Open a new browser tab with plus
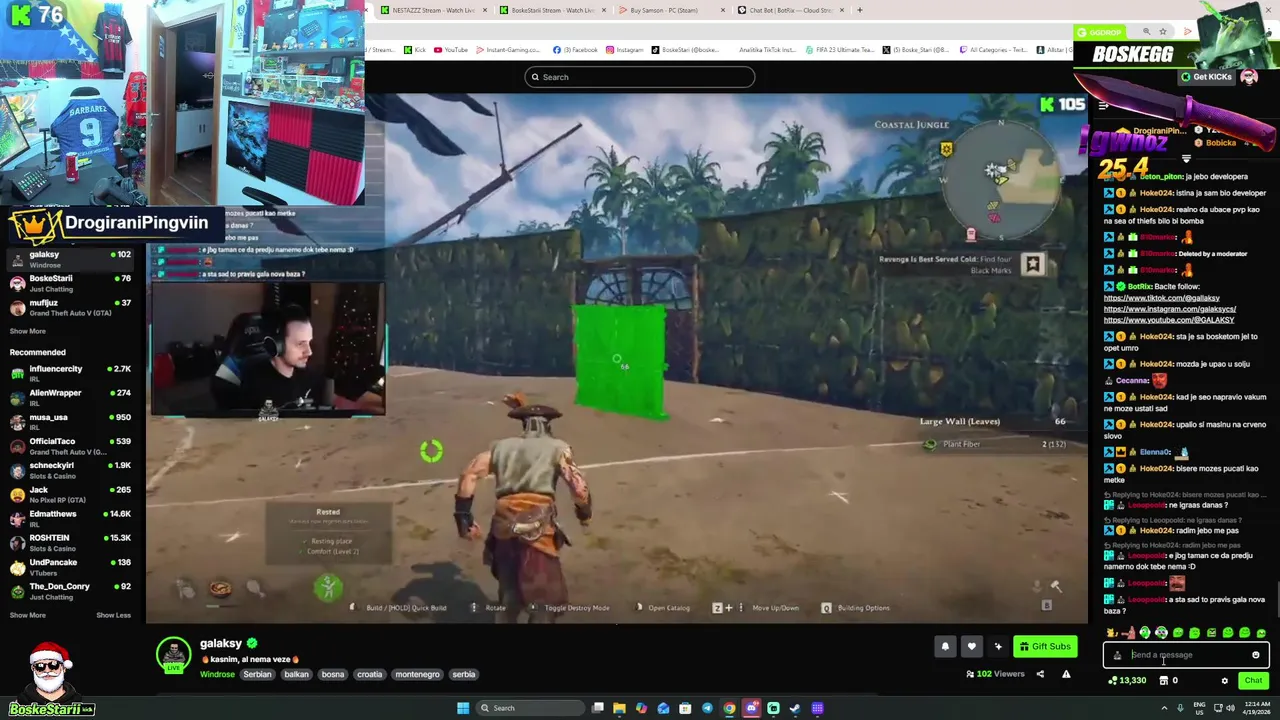This screenshot has height=720, width=1280. tap(859, 10)
